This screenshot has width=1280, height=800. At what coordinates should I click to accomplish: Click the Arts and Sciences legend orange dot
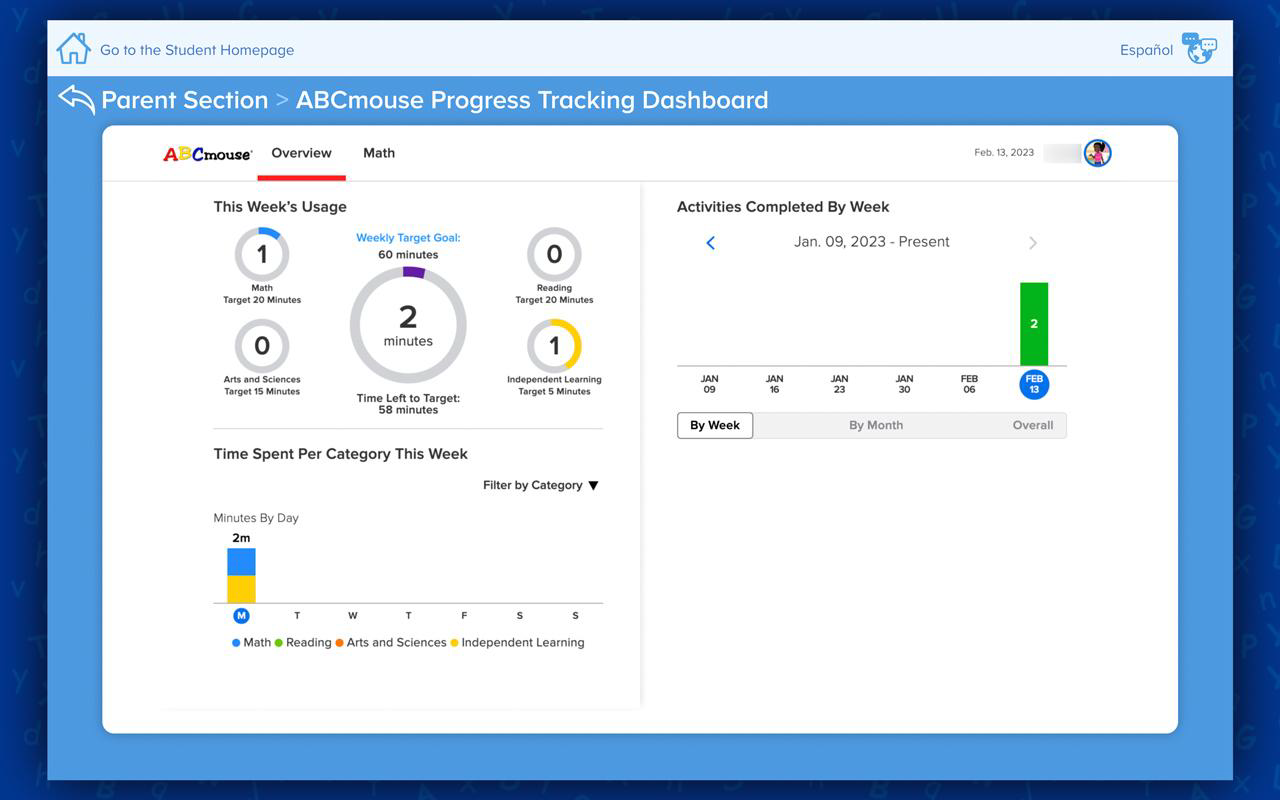coord(340,643)
